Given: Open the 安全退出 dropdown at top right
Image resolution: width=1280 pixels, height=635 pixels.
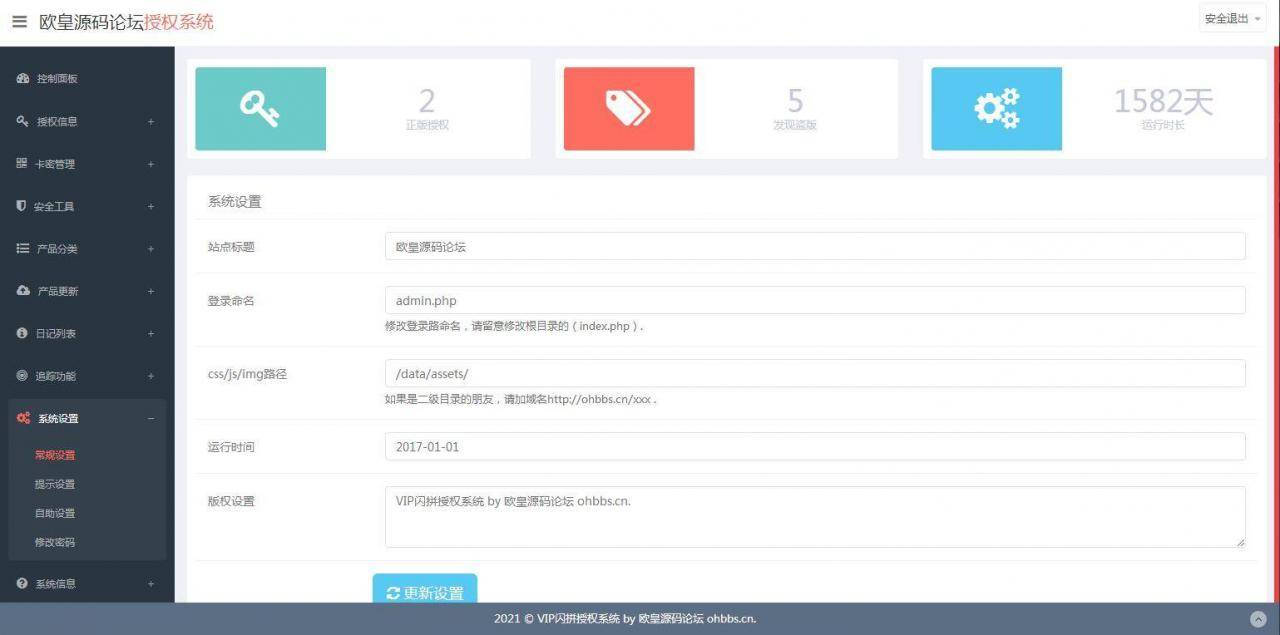Looking at the screenshot, I should (x=1232, y=18).
